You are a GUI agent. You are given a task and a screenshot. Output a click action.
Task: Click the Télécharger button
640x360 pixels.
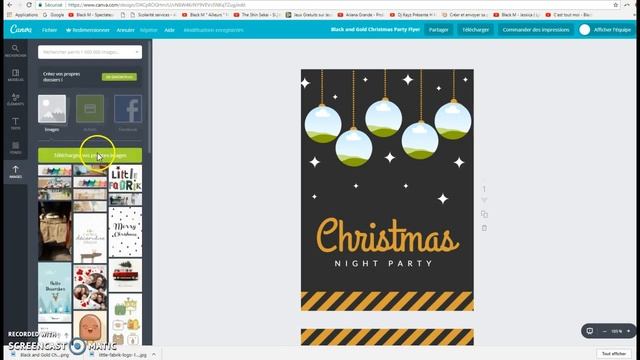[x=476, y=30]
